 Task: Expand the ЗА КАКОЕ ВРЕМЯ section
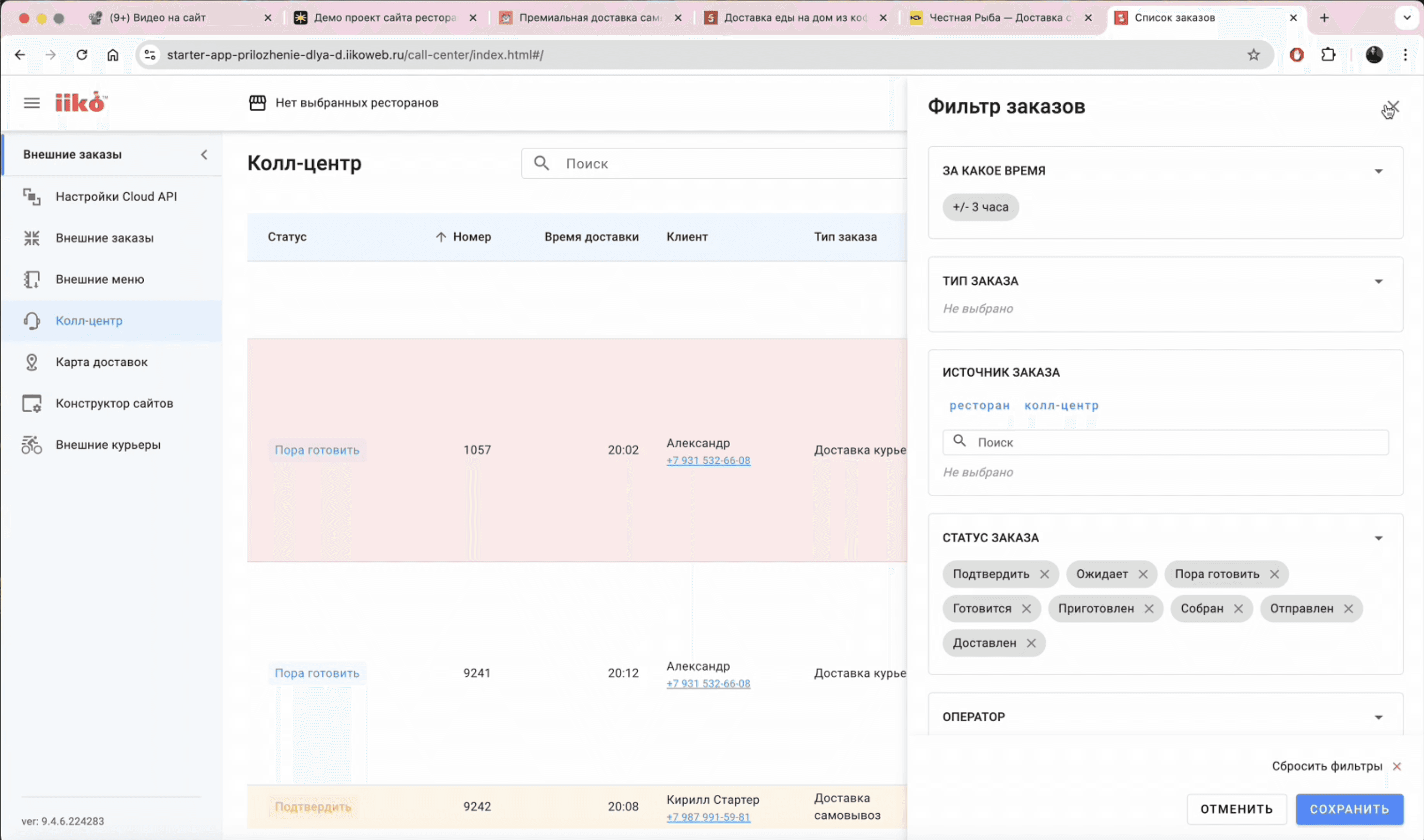(x=1379, y=172)
